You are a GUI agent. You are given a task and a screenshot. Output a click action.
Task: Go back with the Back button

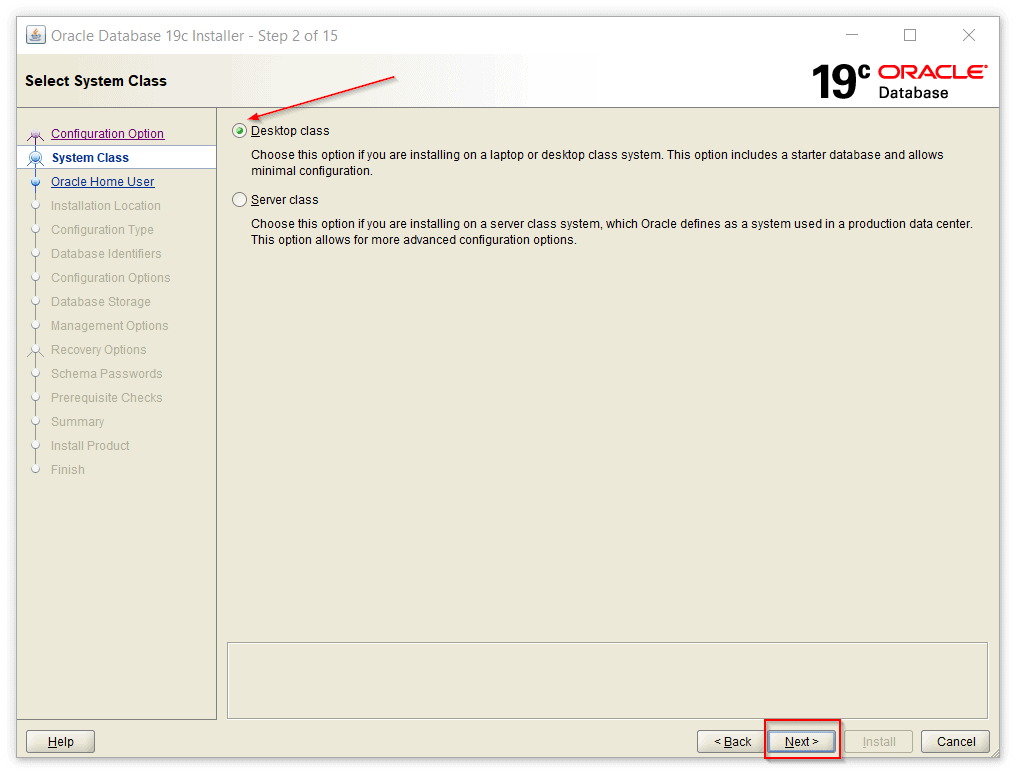click(732, 742)
